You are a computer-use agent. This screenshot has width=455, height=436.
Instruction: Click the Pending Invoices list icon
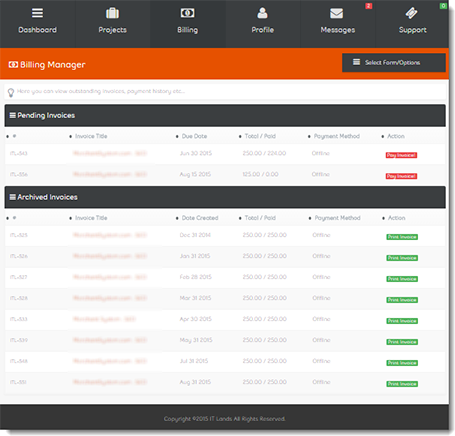pos(13,115)
